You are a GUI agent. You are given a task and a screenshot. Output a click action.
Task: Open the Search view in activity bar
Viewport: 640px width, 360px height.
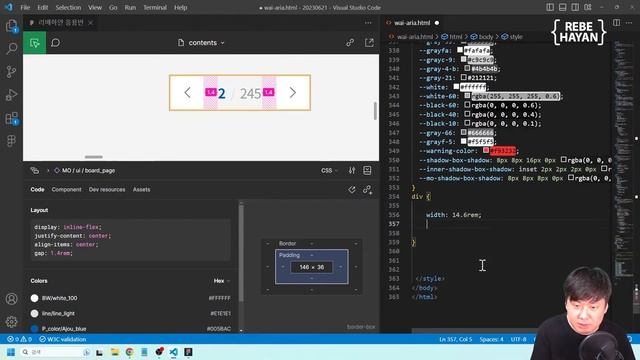point(11,49)
